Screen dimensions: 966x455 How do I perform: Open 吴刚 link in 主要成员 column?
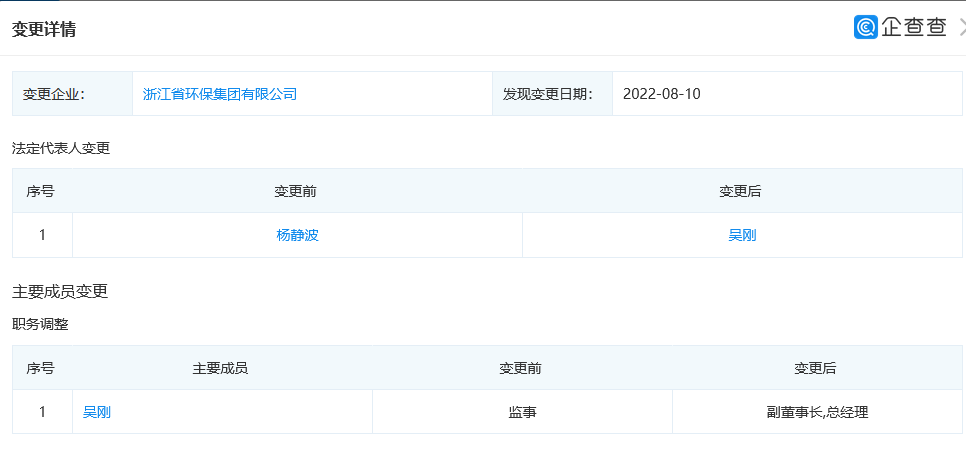click(x=97, y=412)
